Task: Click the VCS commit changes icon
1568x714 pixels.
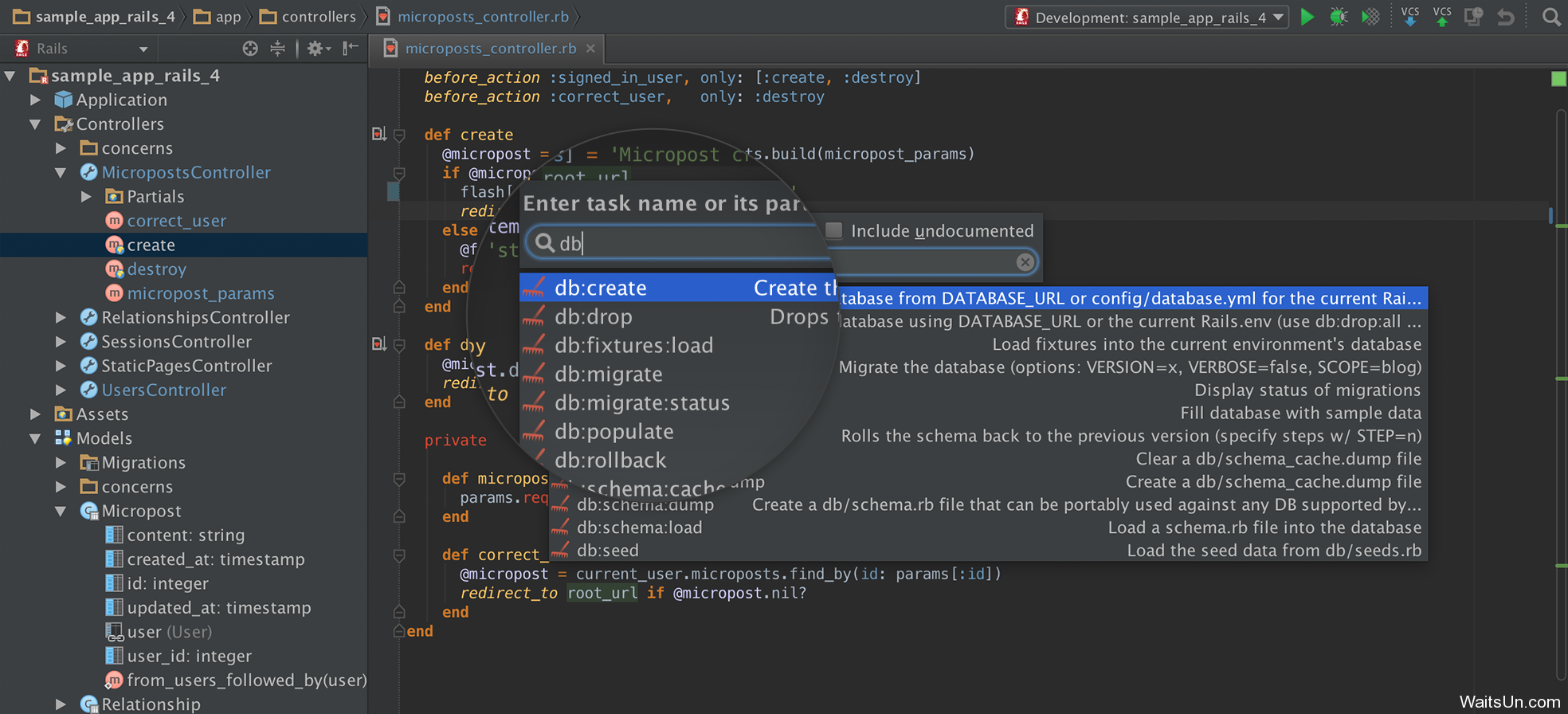Action: click(x=1441, y=17)
